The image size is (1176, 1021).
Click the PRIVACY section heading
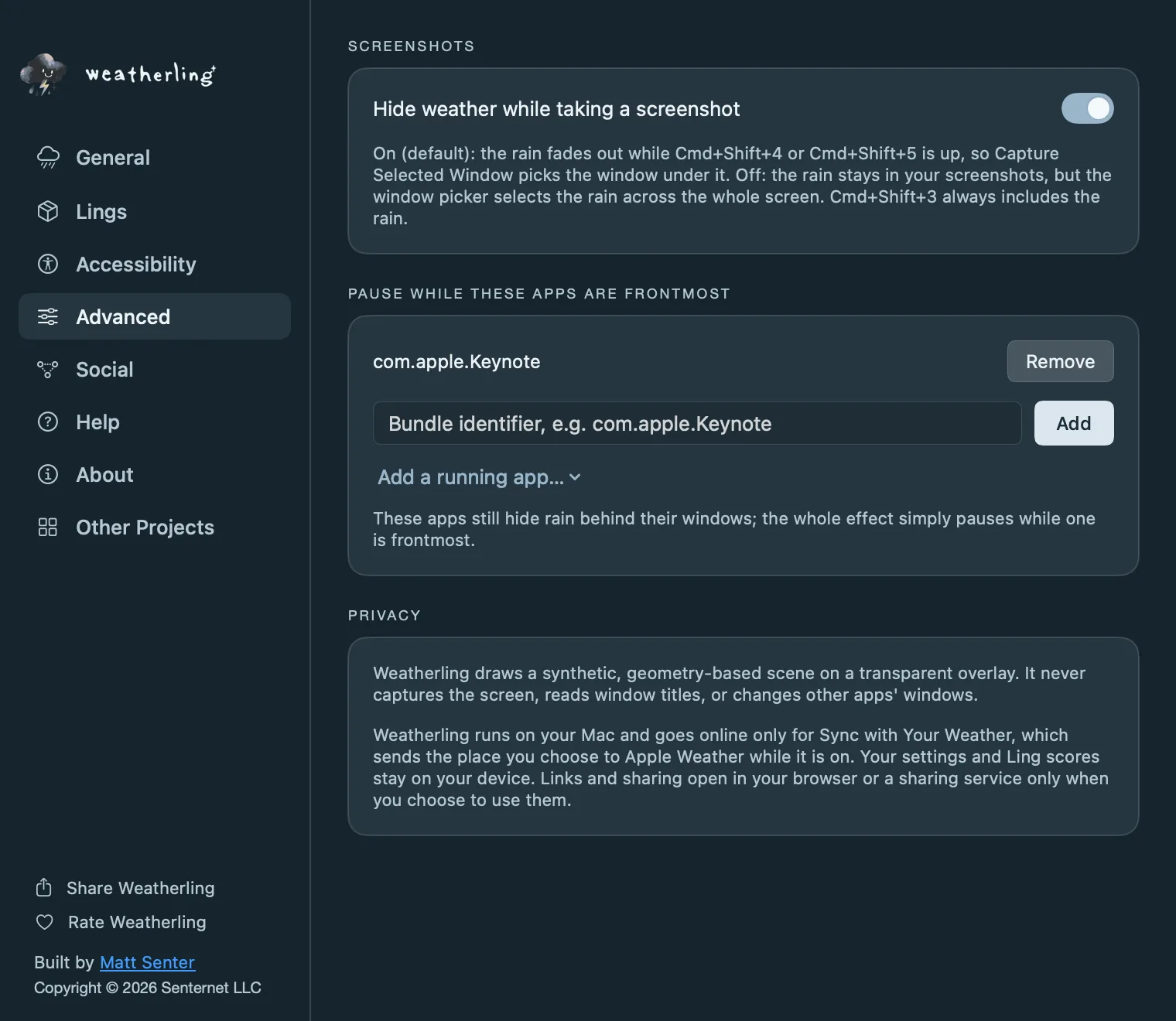pyautogui.click(x=385, y=615)
